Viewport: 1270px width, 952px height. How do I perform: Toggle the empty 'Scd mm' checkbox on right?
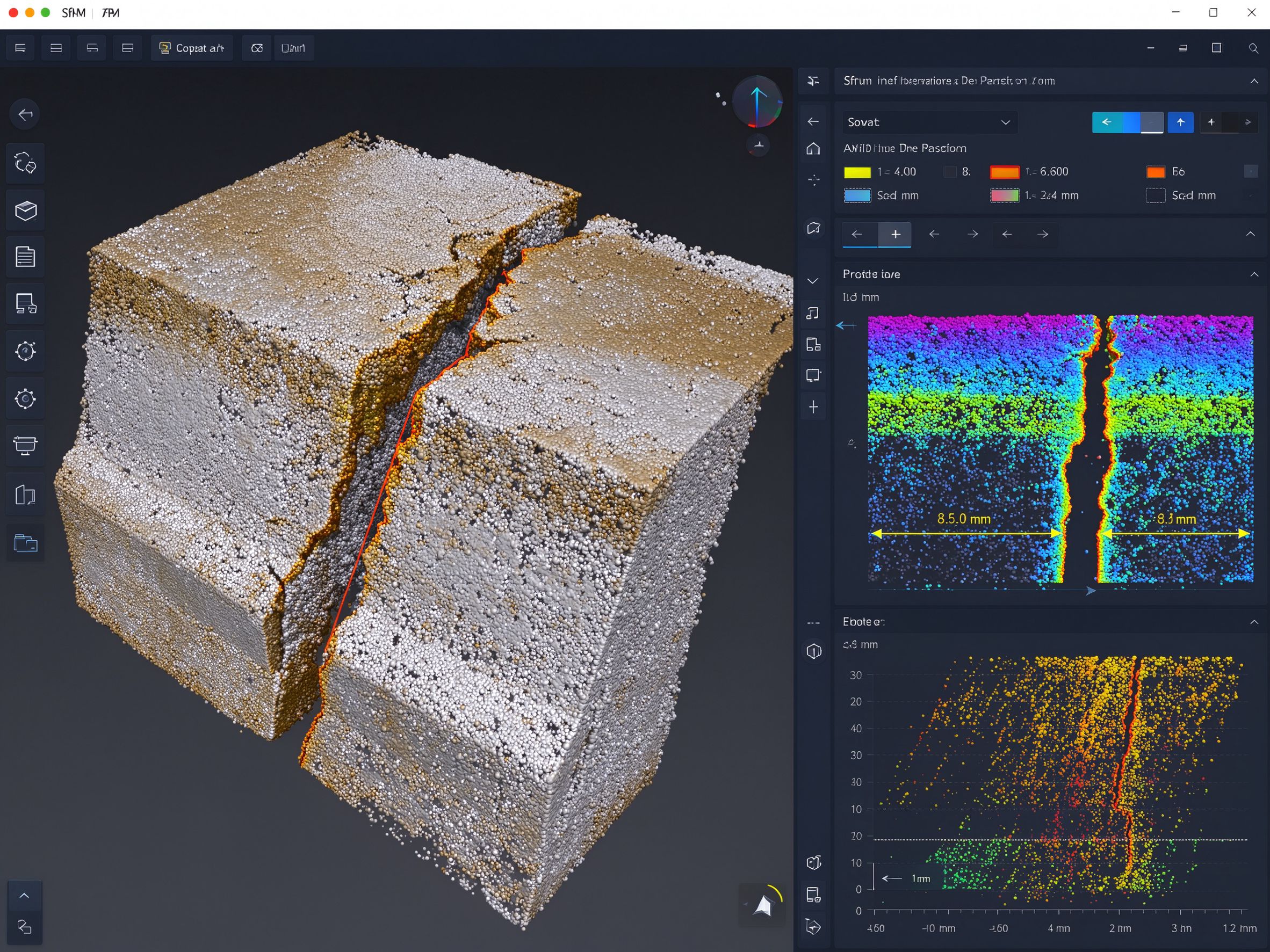[x=1155, y=195]
